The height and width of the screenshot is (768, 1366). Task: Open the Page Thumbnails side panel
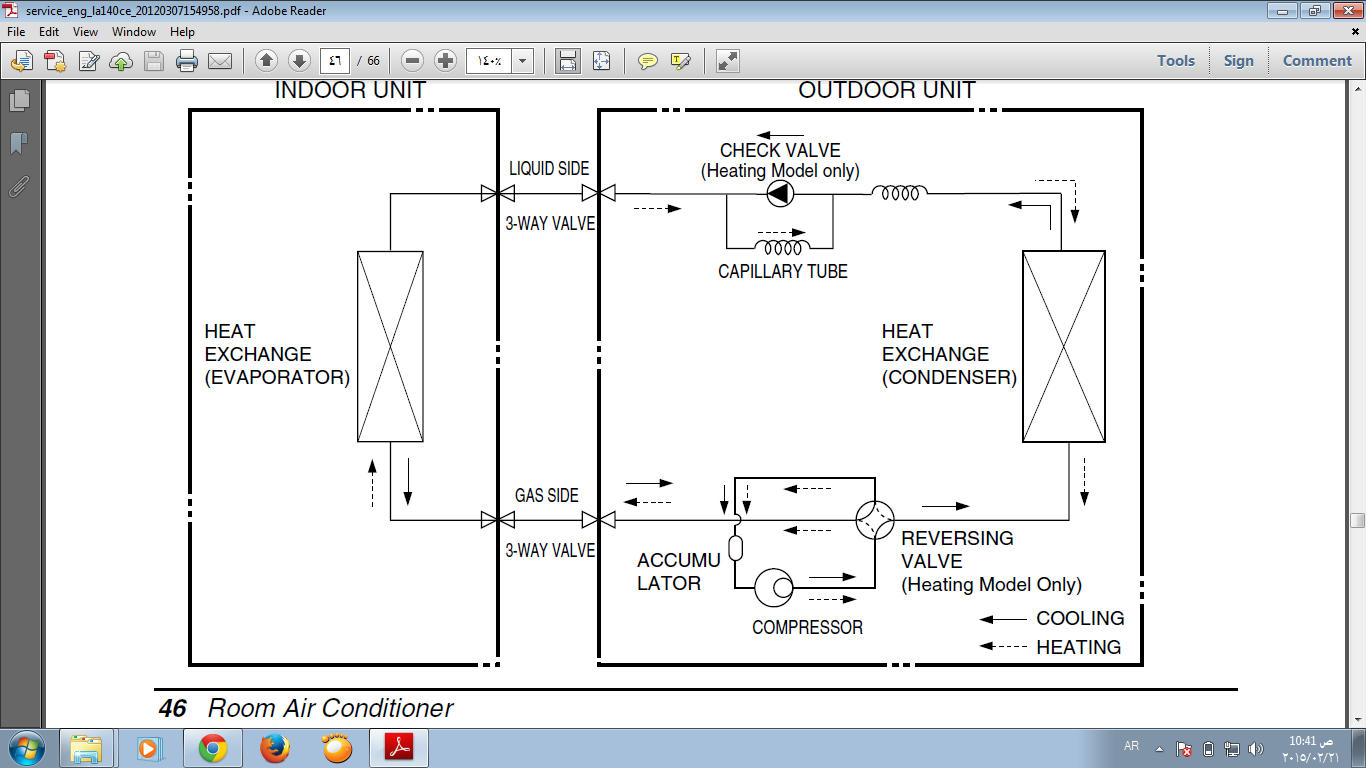coord(19,101)
